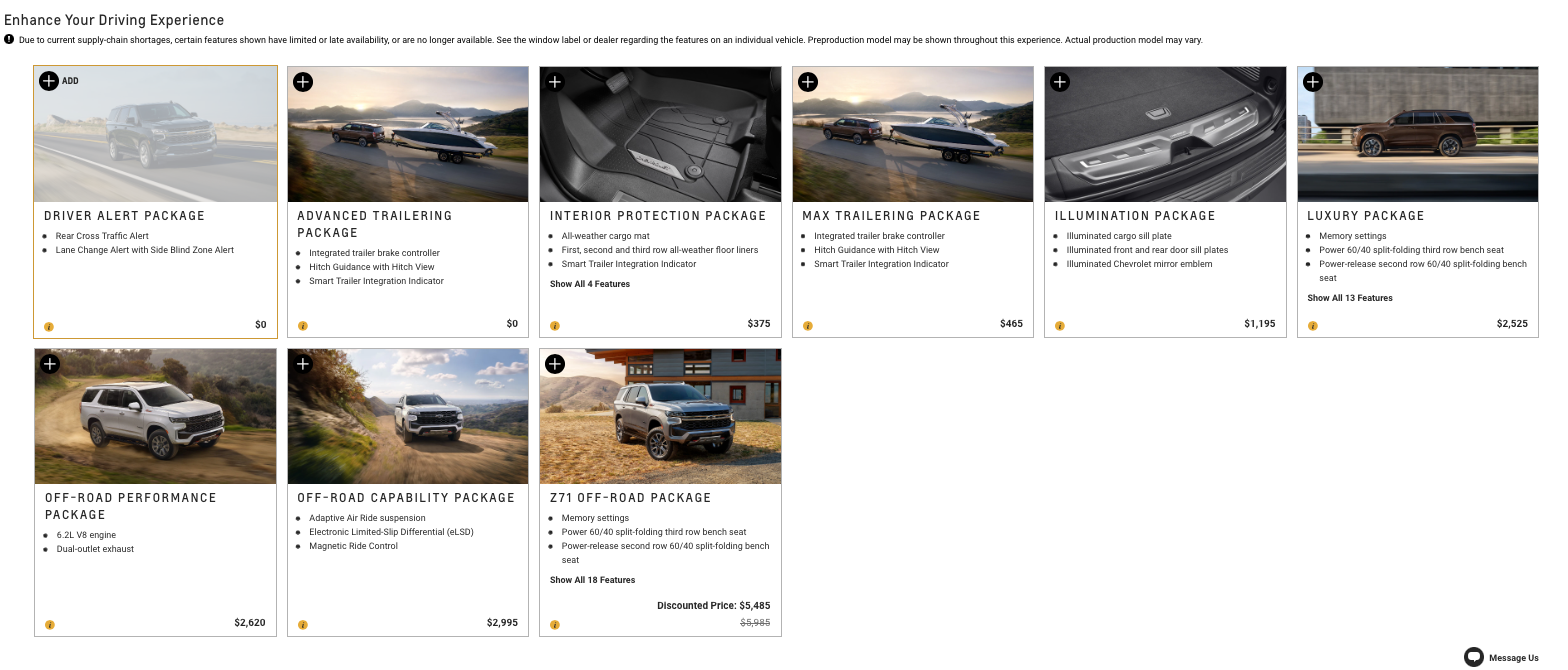Screen dimensions: 1568x670
Task: Add the Interior Protection Package plus icon
Action: coord(555,82)
